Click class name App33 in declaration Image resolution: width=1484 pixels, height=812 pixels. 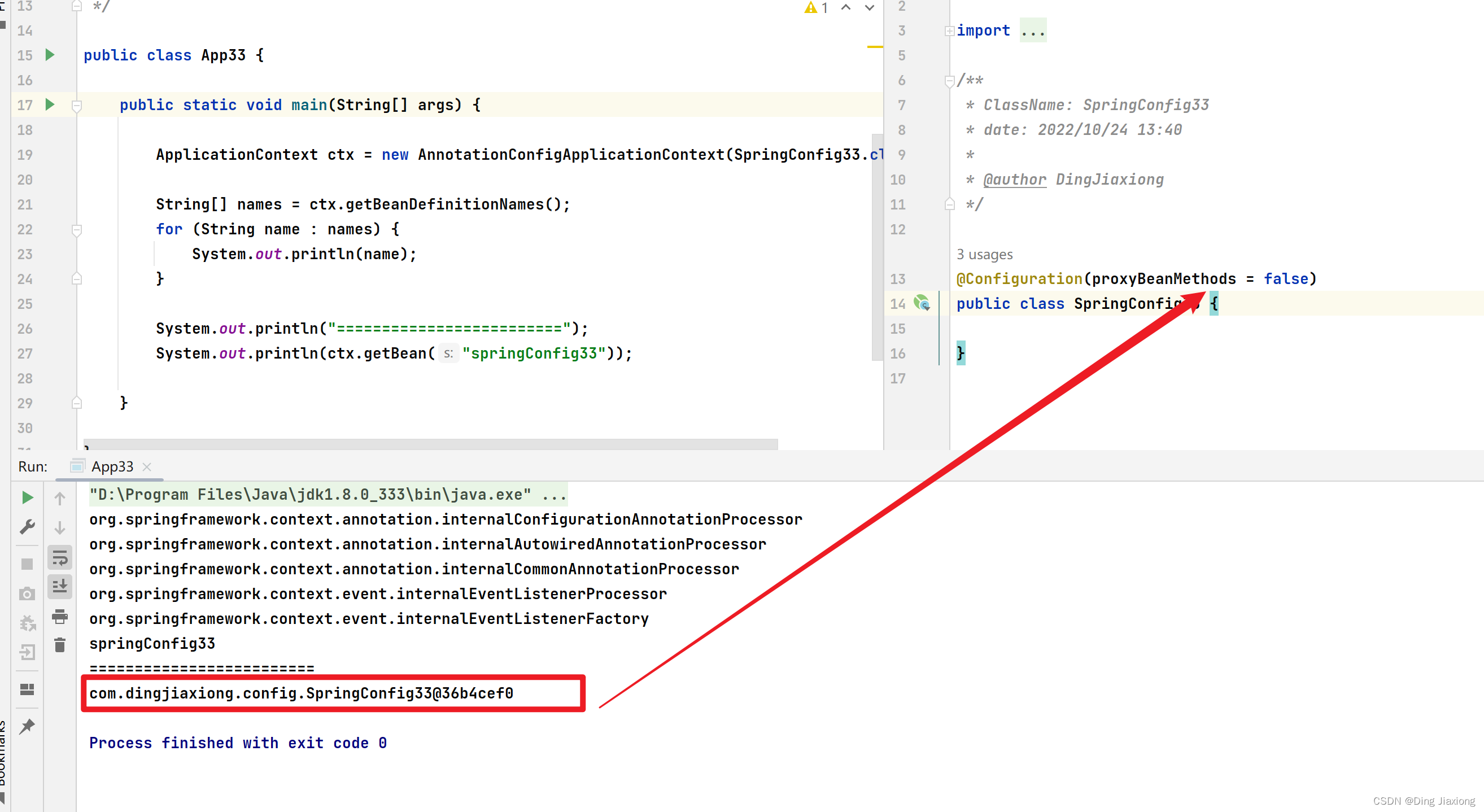pyautogui.click(x=224, y=55)
